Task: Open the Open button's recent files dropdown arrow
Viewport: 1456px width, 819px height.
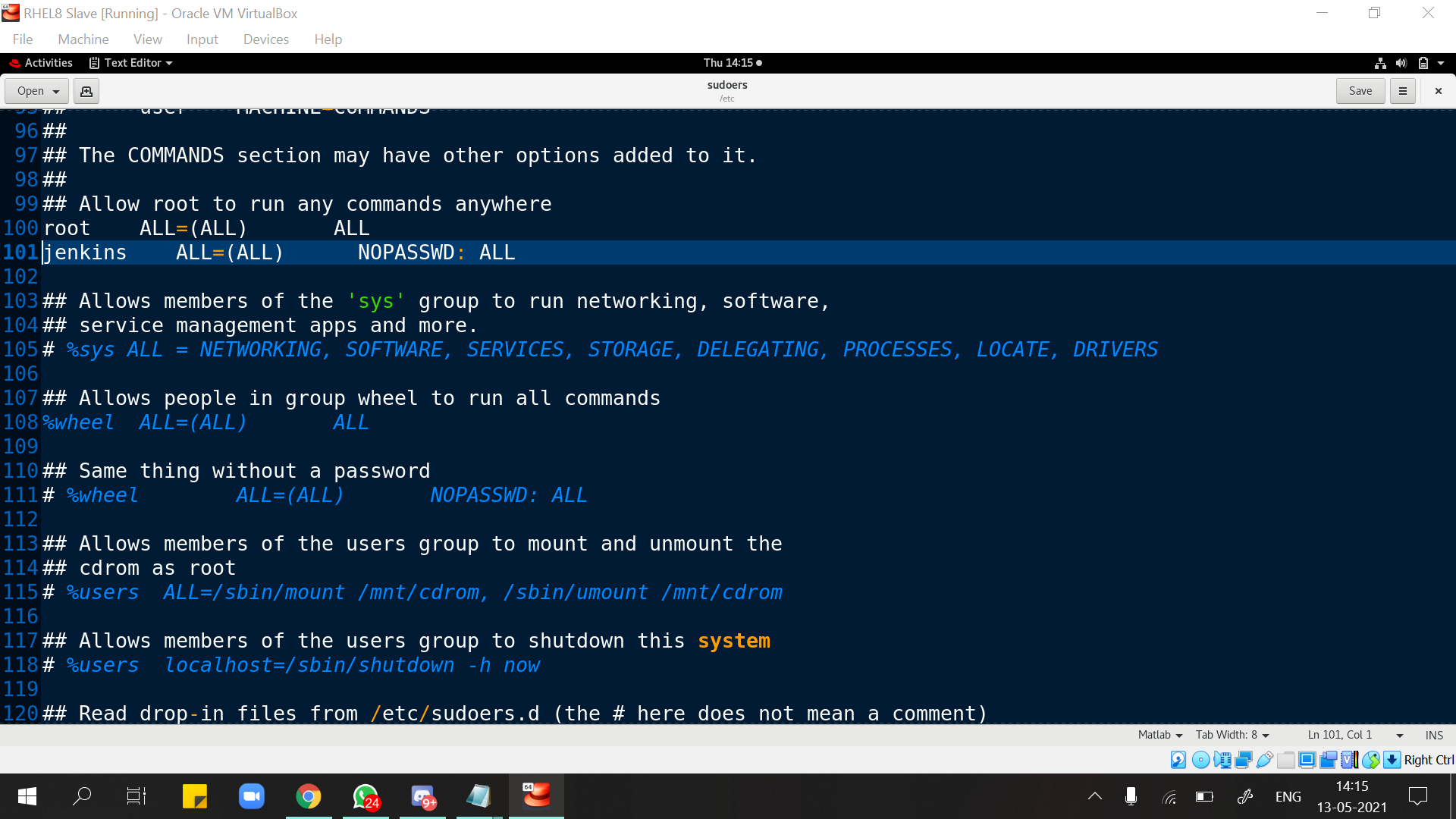Action: (57, 90)
